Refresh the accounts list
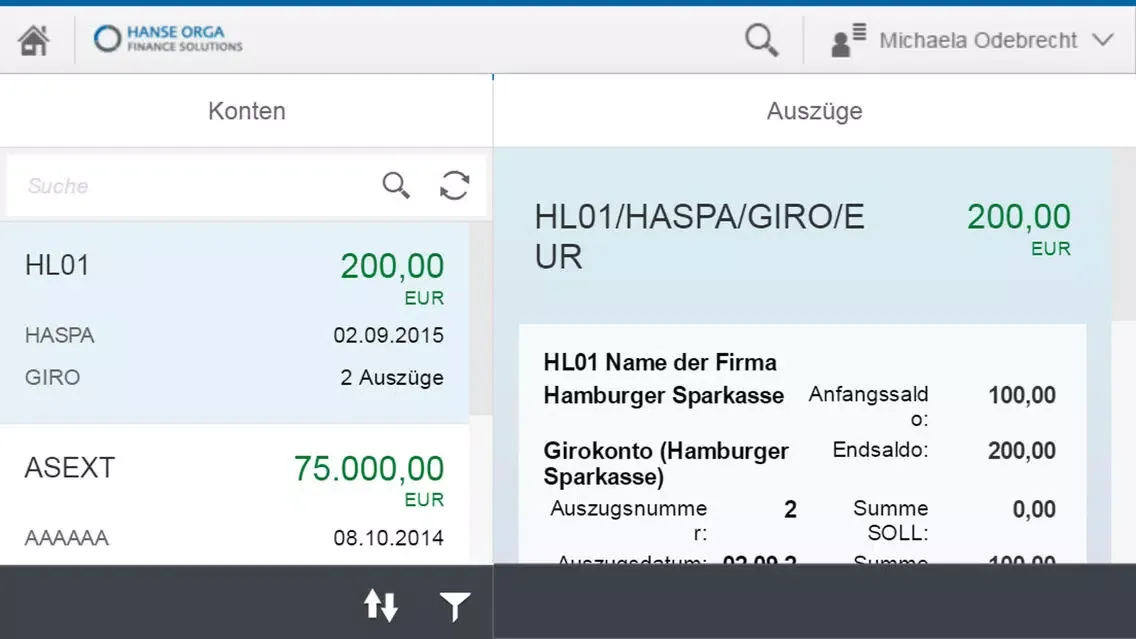1136x639 pixels. [454, 185]
